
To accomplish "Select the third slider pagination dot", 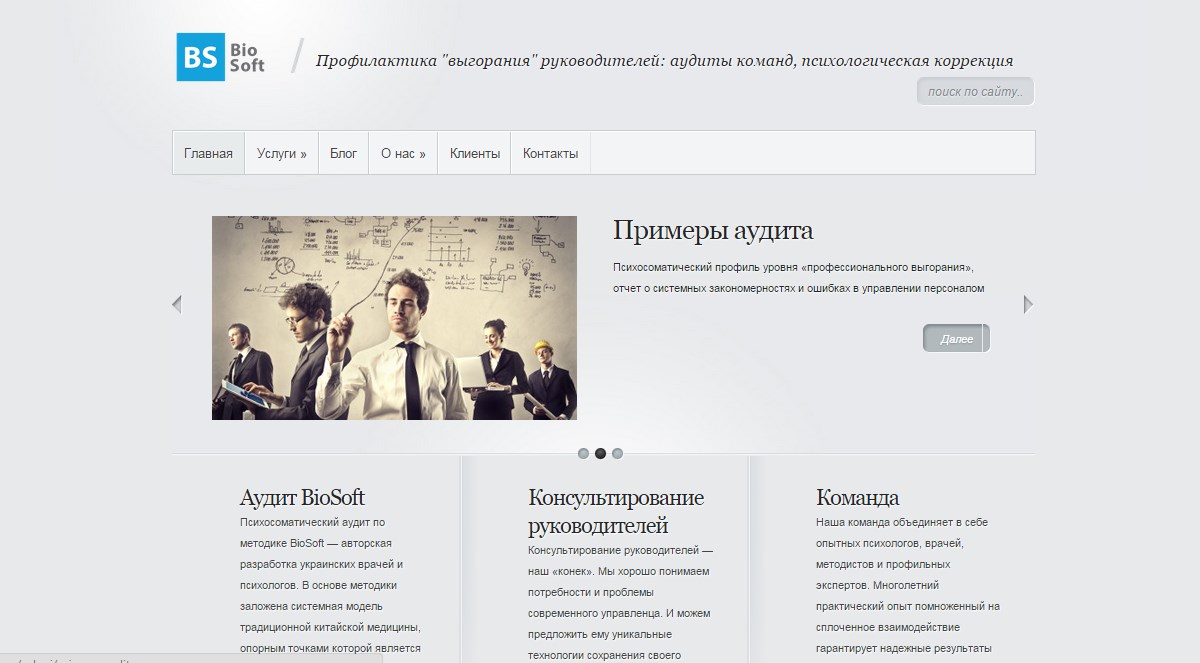I will [x=617, y=453].
